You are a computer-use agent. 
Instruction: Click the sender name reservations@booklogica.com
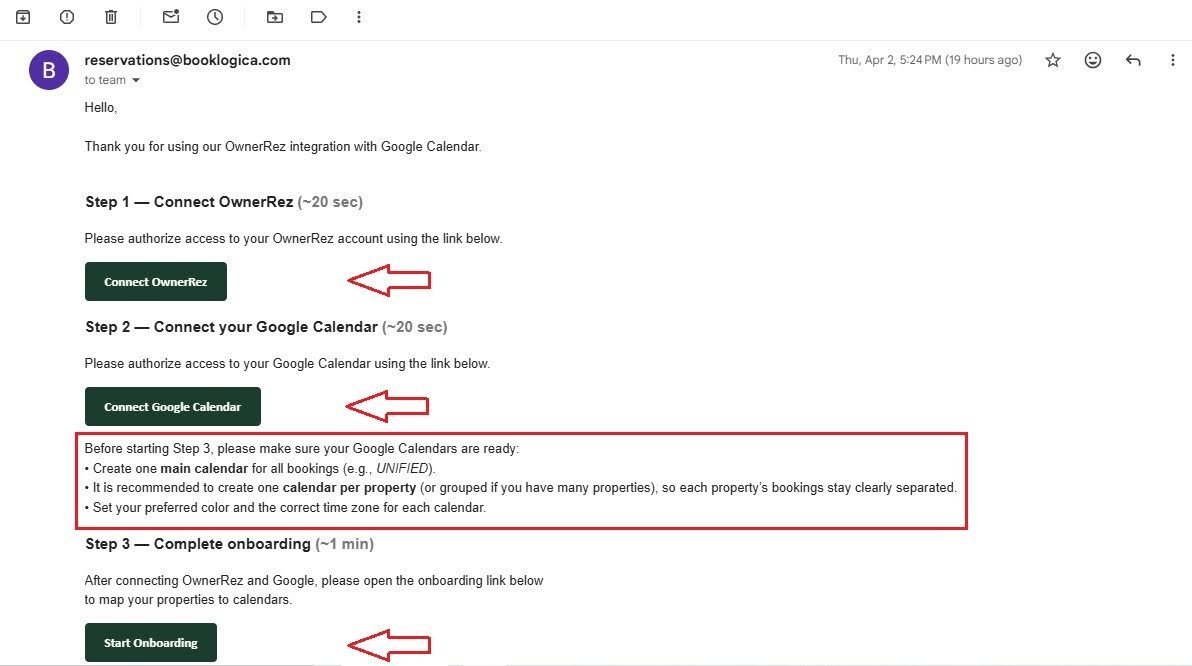[x=187, y=60]
